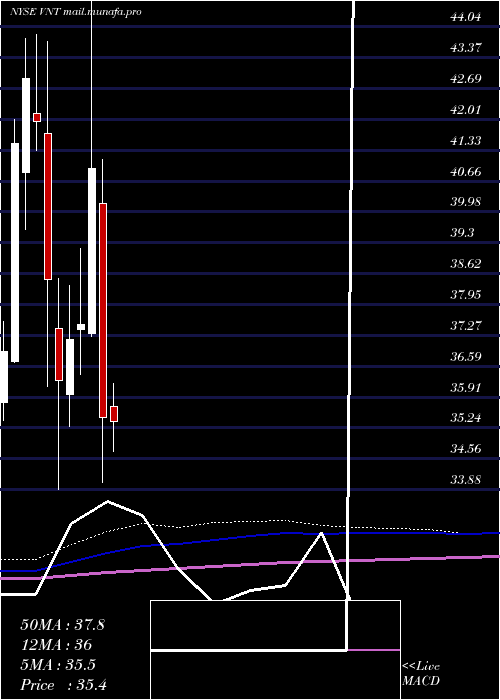500x700 pixels.
Task: Select the 37.95 price axis label
Action: pyautogui.click(x=466, y=295)
